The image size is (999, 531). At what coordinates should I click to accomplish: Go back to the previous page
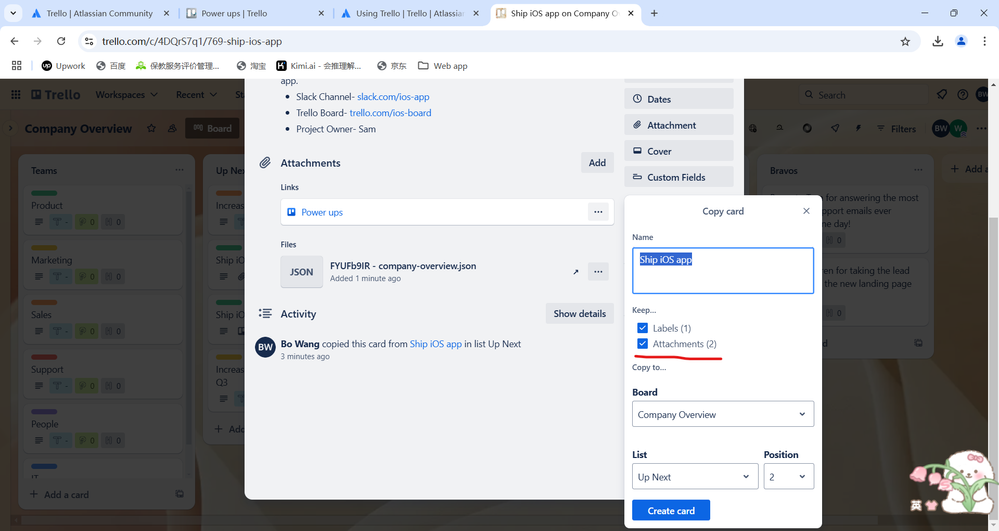tap(15, 41)
